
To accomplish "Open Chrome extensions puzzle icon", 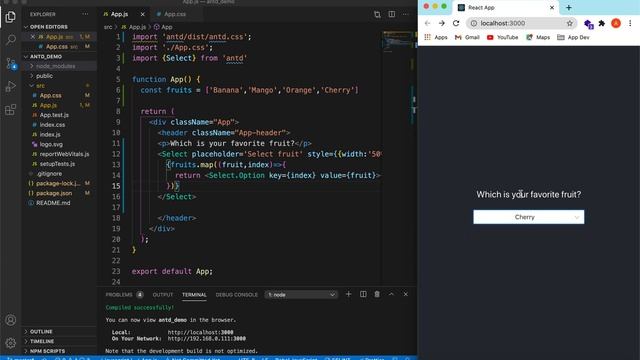I will pos(602,24).
